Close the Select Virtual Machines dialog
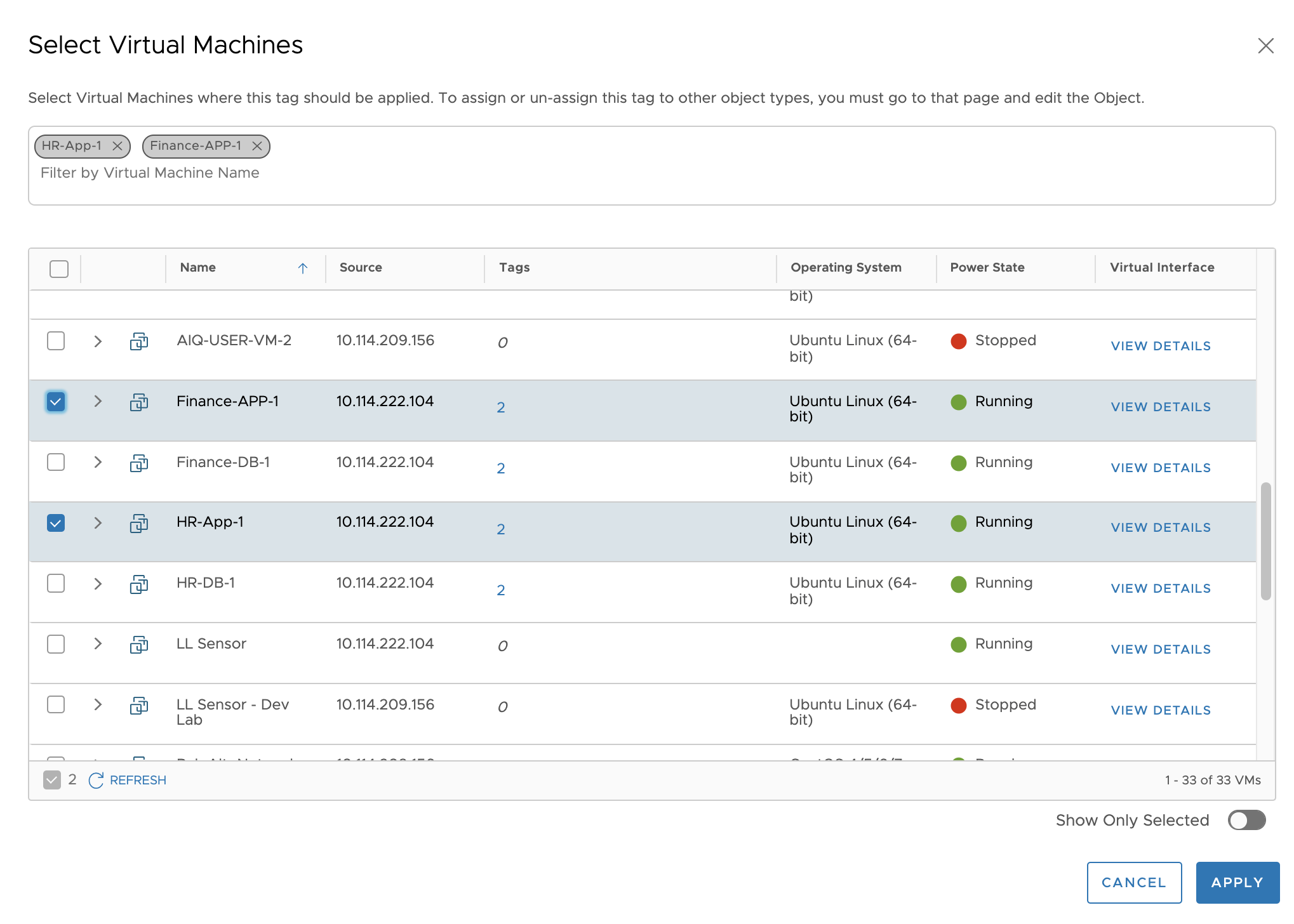 pos(1265,46)
